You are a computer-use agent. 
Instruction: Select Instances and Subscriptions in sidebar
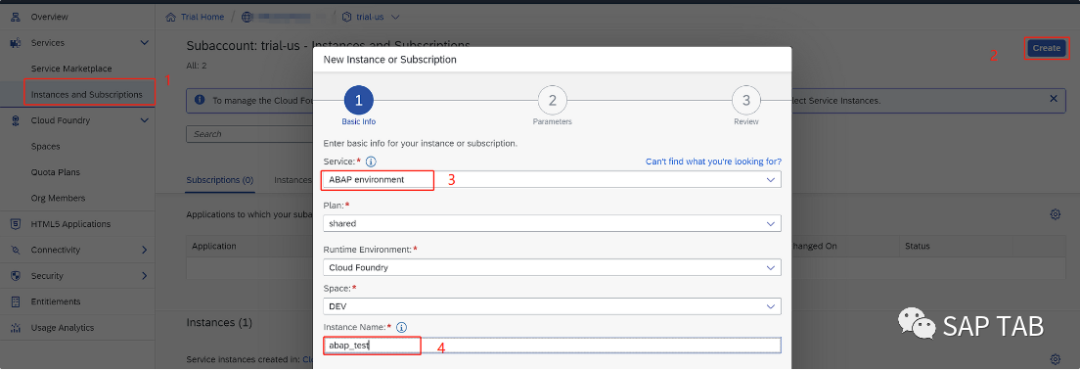(x=87, y=94)
